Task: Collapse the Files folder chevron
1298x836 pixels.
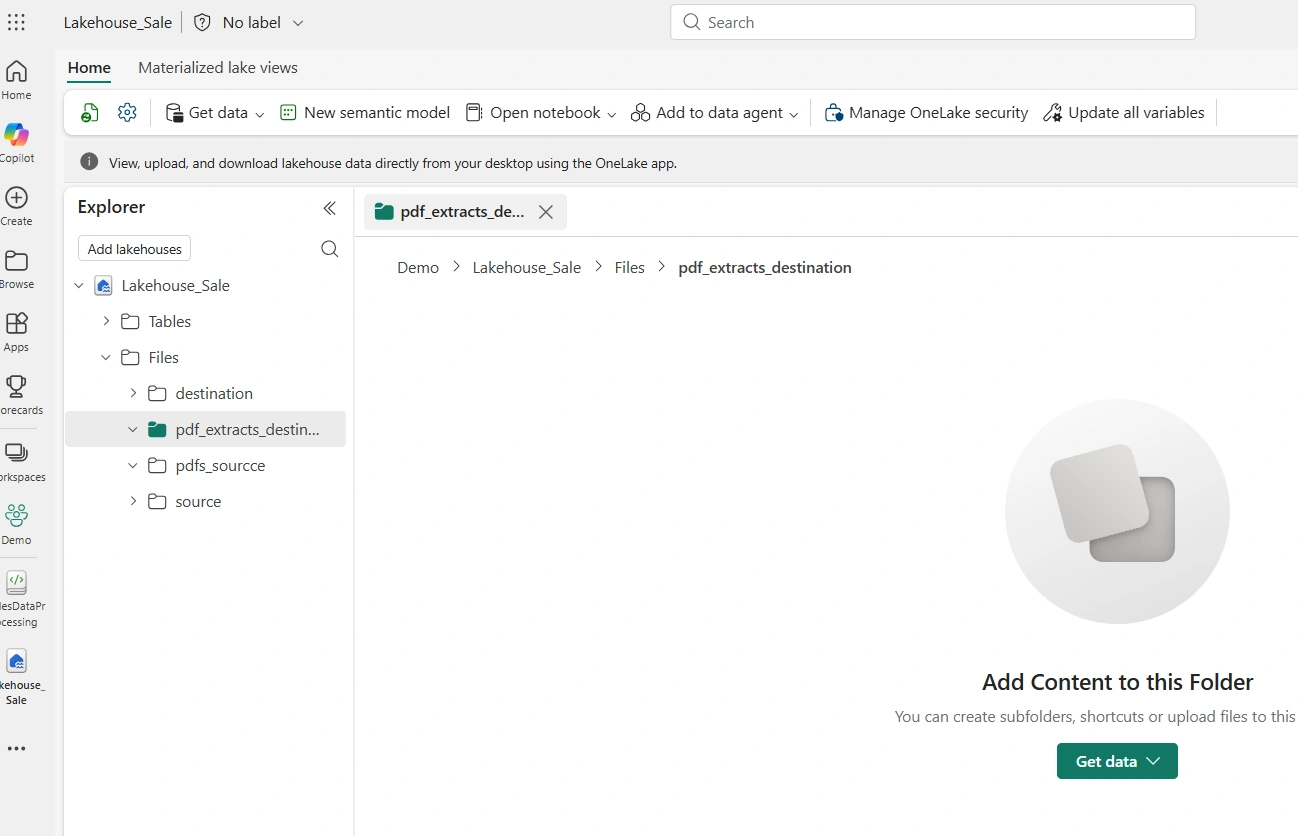Action: pyautogui.click(x=106, y=358)
